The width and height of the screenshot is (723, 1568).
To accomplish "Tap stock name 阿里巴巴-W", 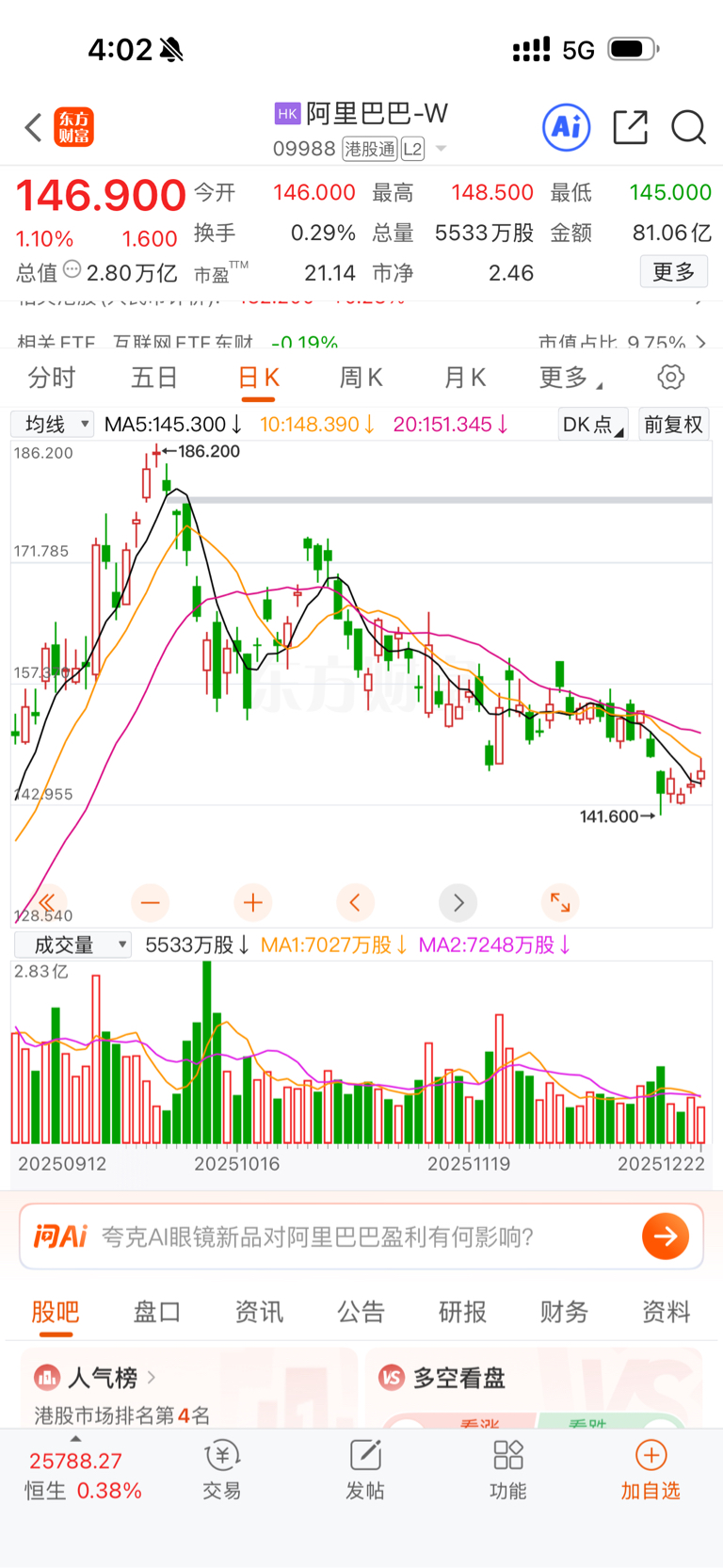I will [377, 114].
